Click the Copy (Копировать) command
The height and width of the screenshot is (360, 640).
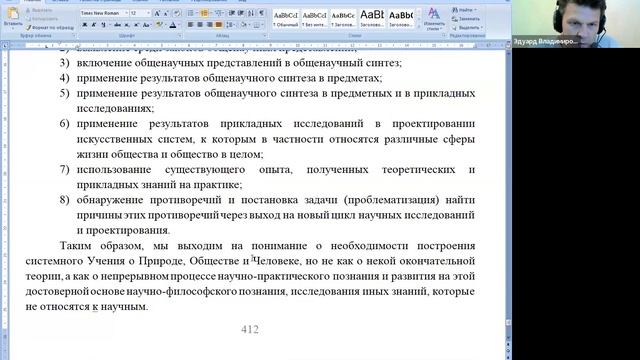pyautogui.click(x=41, y=19)
